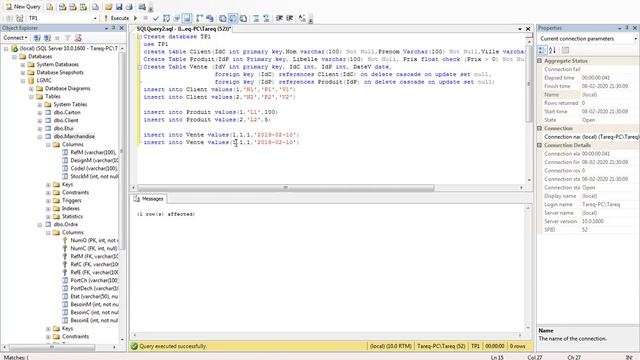
Task: Open a New Query window
Action: point(23,7)
